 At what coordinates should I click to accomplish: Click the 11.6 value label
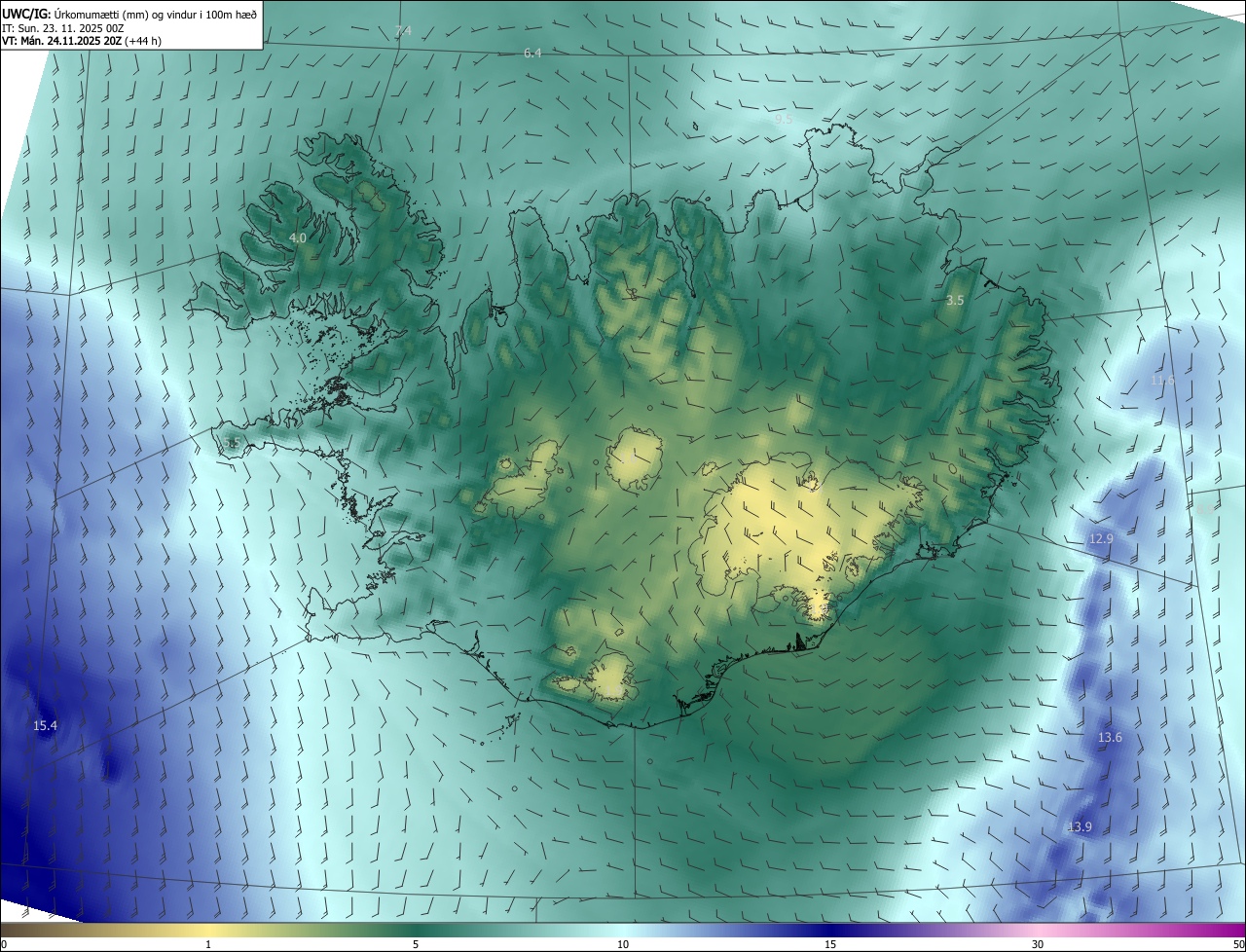1162,380
